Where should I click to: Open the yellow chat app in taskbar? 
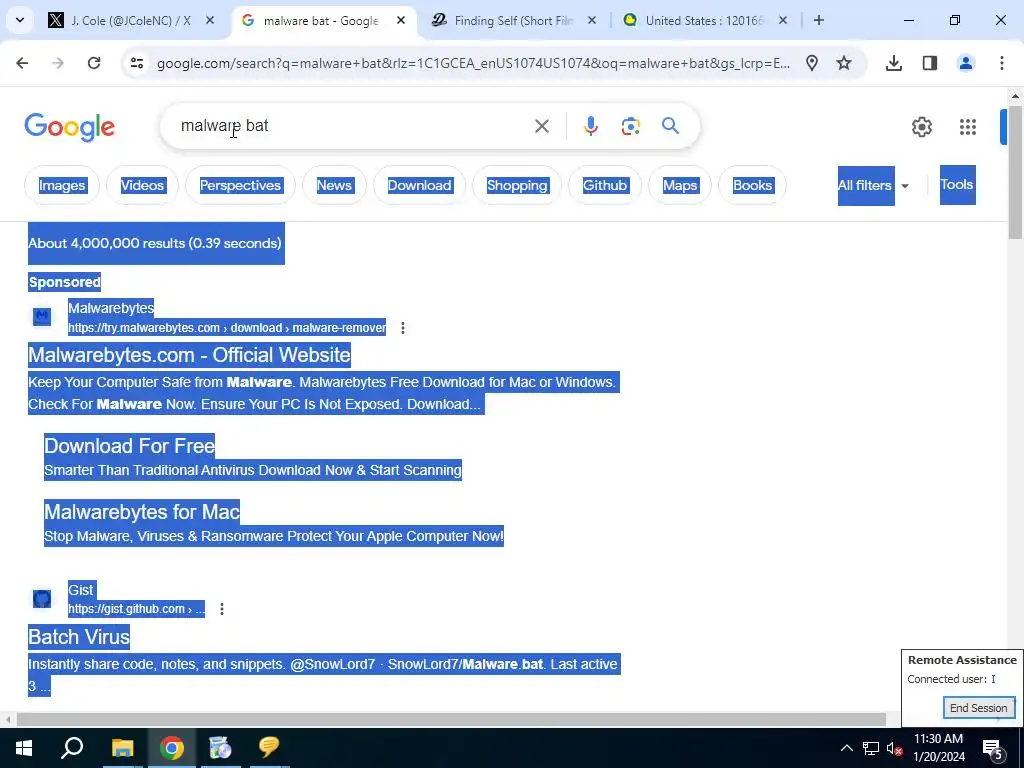[268, 748]
